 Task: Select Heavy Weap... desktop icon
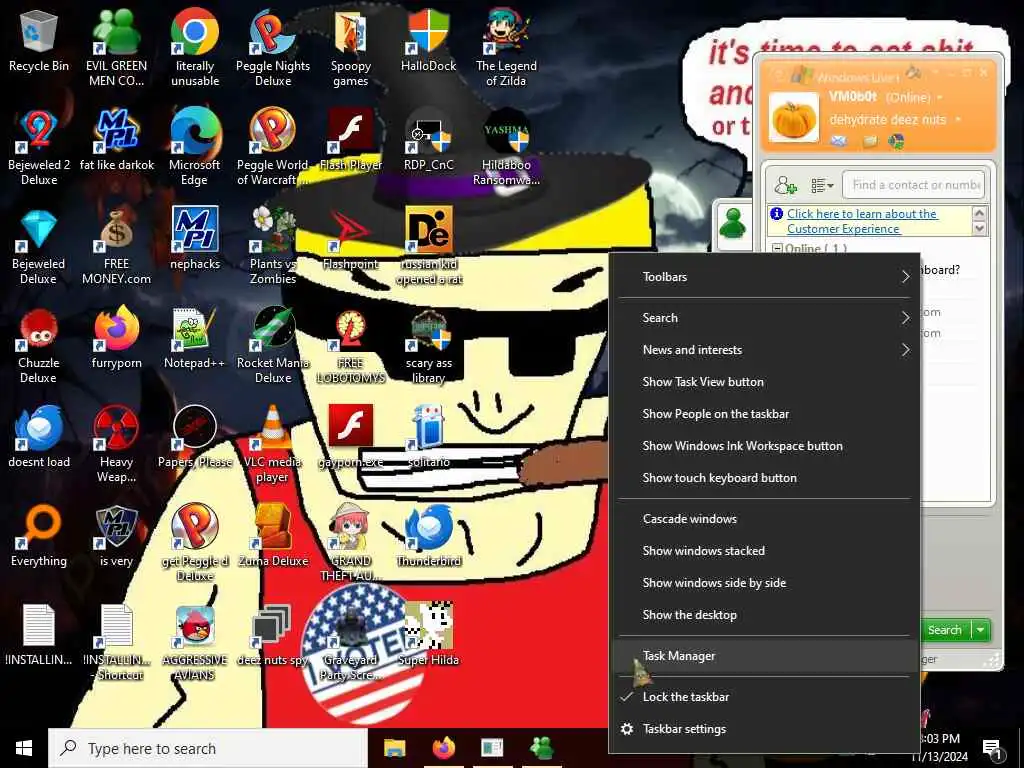(x=116, y=445)
